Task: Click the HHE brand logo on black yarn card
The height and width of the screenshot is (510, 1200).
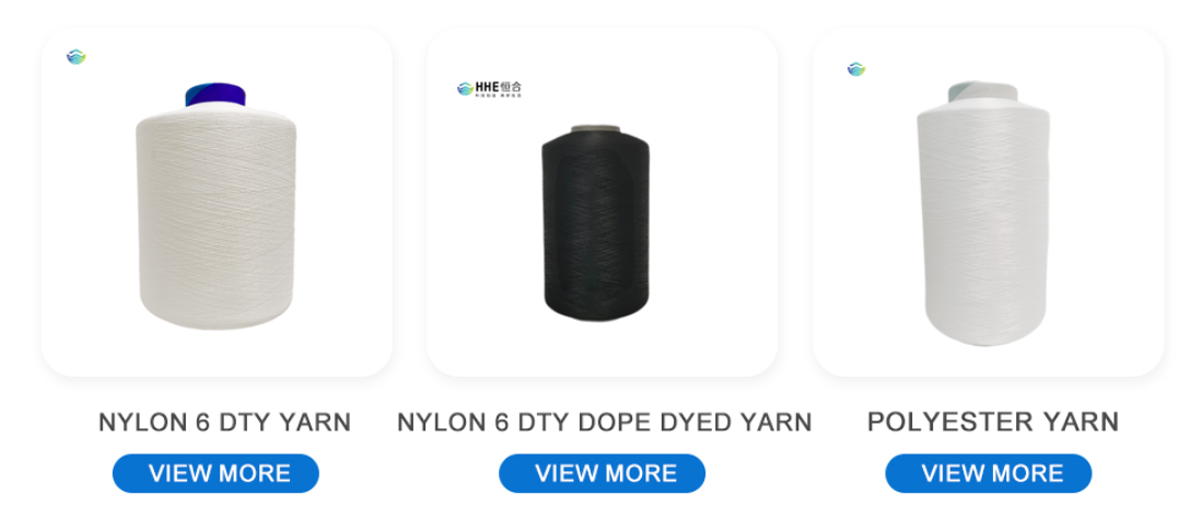Action: [x=489, y=88]
